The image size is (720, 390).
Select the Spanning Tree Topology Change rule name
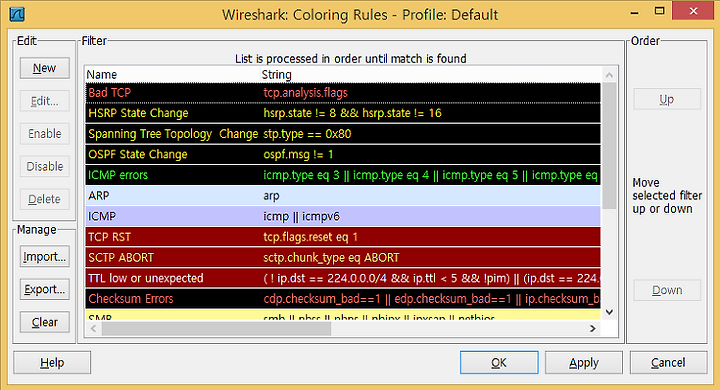[173, 134]
